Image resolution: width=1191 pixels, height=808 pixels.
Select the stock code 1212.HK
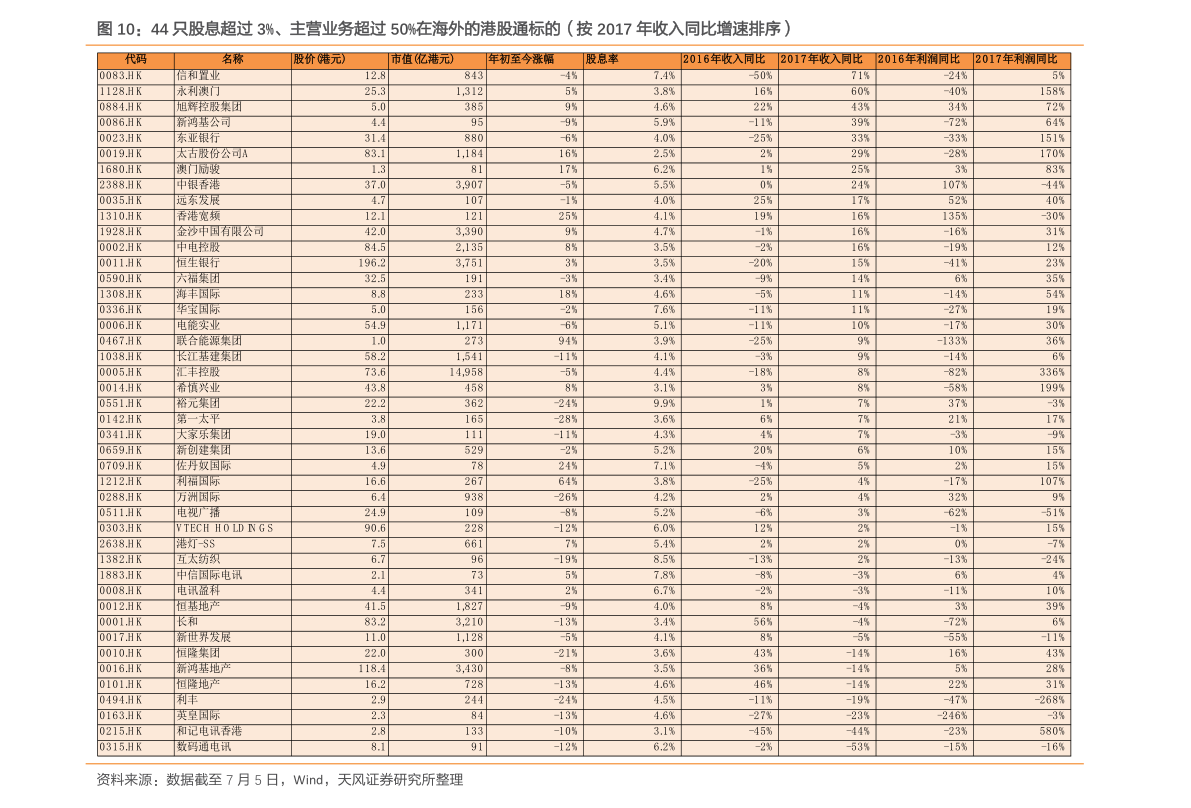pos(121,481)
